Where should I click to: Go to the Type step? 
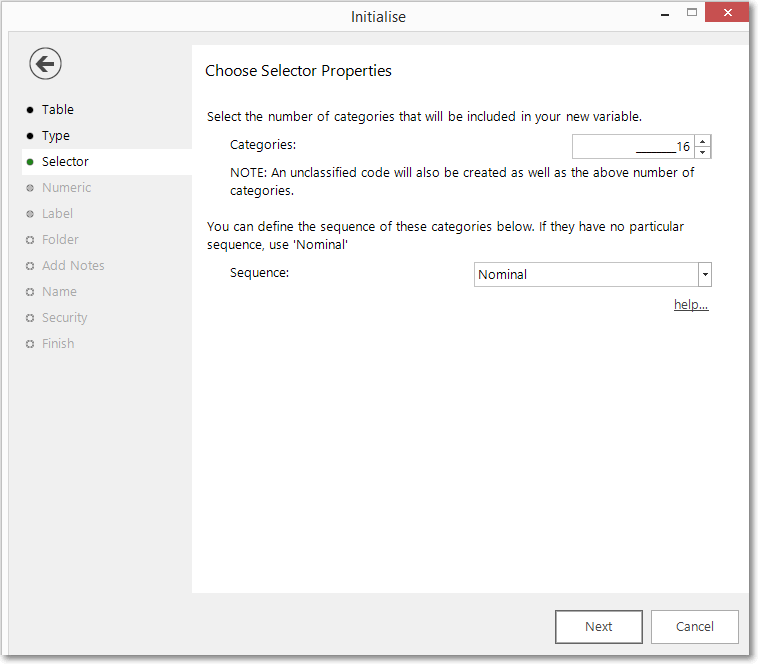[56, 136]
